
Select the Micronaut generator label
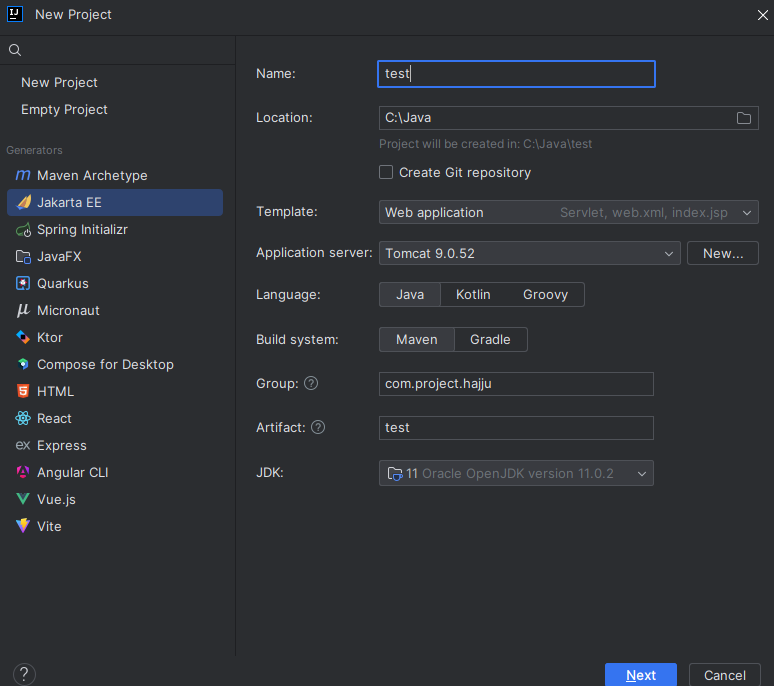tap(68, 310)
